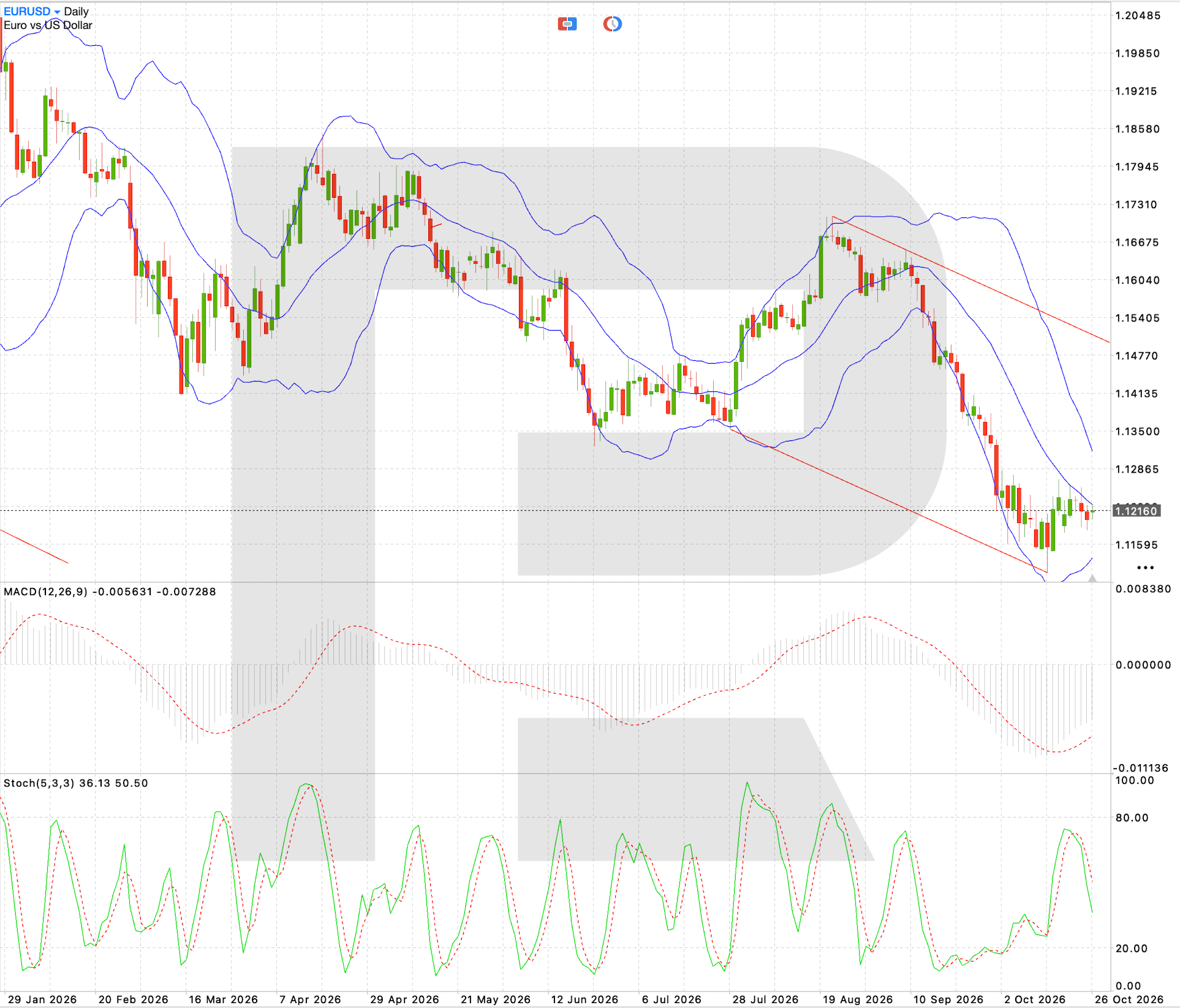
Task: Click the 0.000000 MACD zero level label
Action: [x=1143, y=664]
